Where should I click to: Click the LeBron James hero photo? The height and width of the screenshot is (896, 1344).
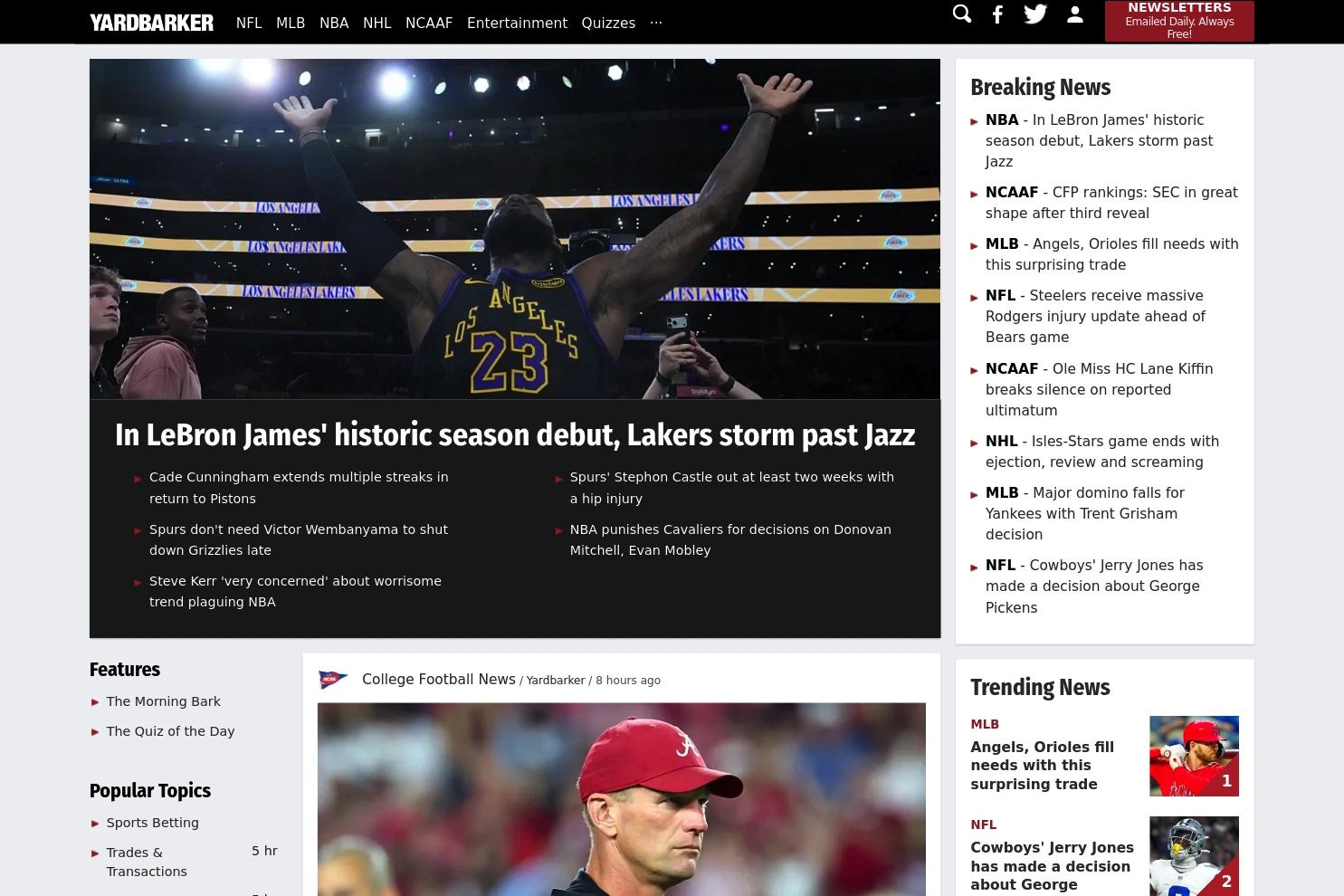[515, 229]
